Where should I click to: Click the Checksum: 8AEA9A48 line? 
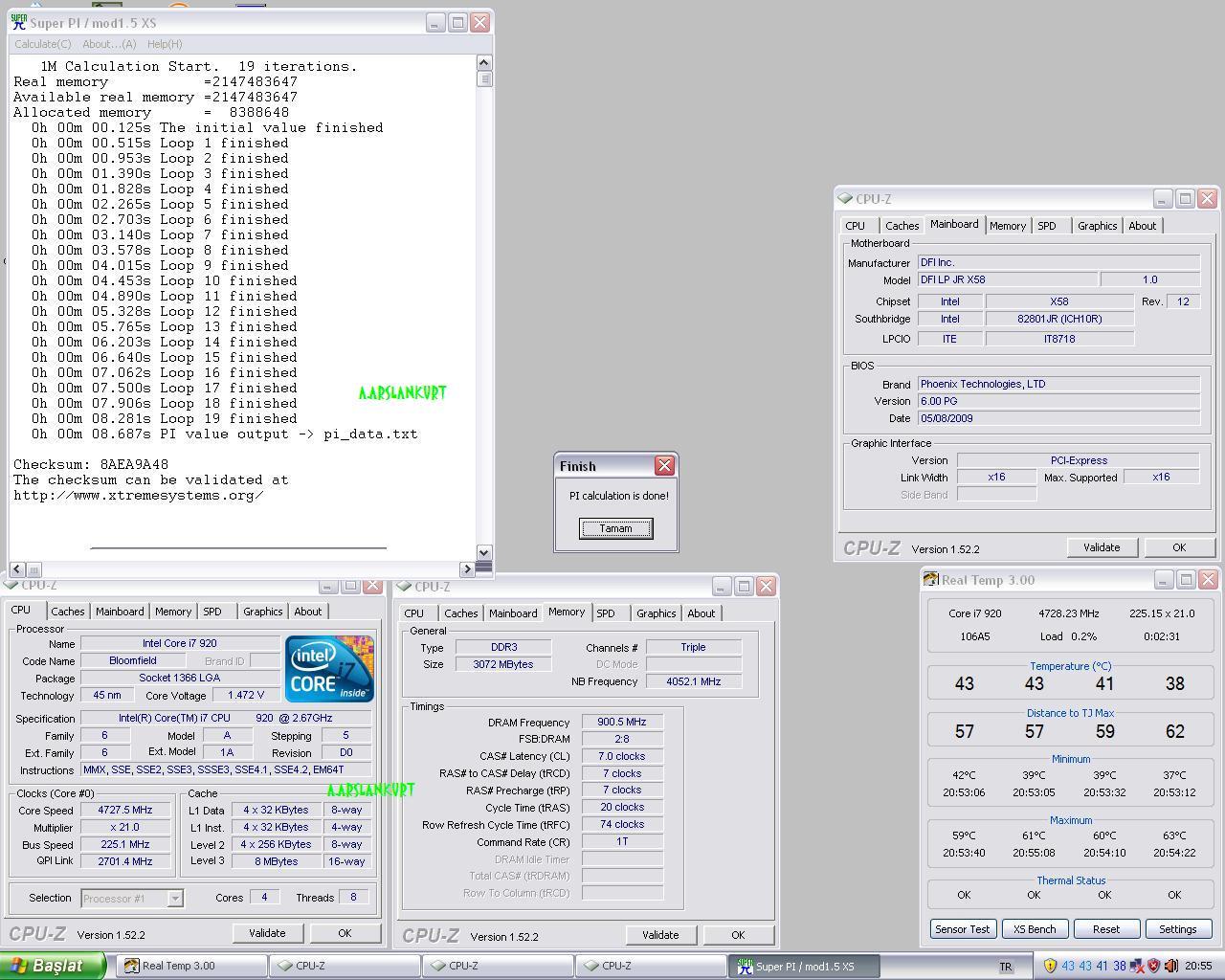91,465
